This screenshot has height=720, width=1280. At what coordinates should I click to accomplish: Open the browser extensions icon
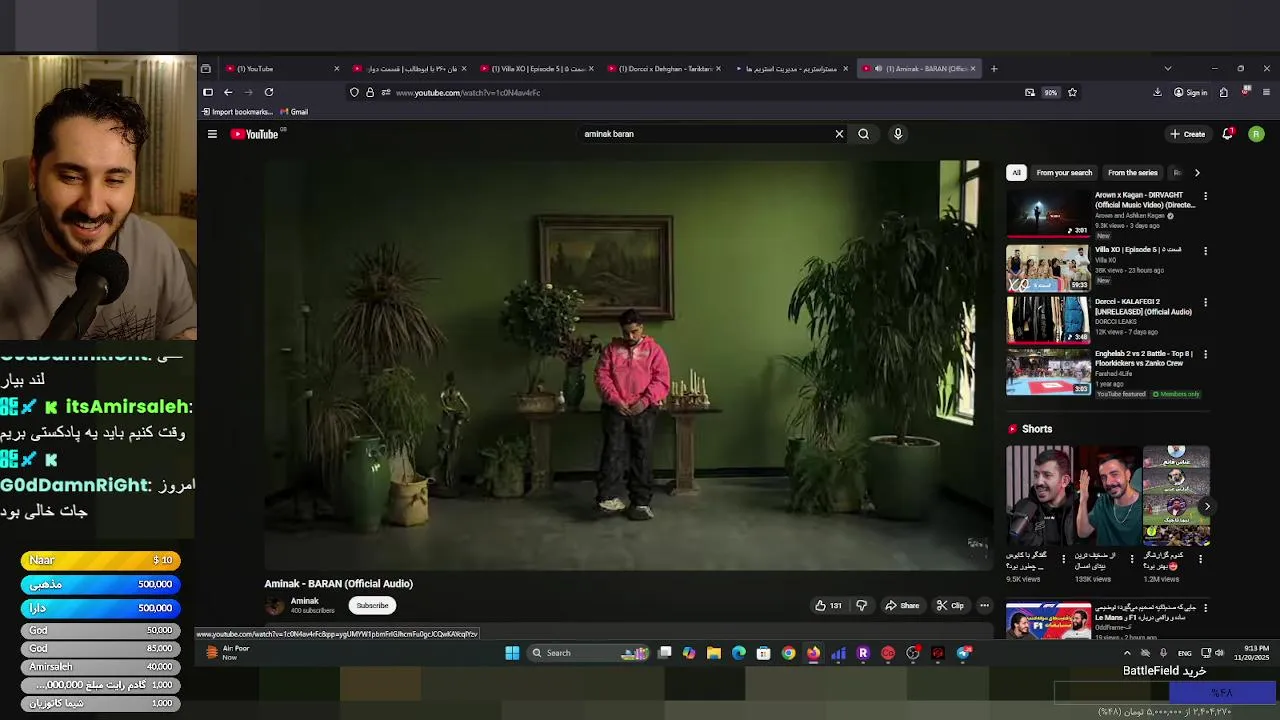pyautogui.click(x=1223, y=92)
